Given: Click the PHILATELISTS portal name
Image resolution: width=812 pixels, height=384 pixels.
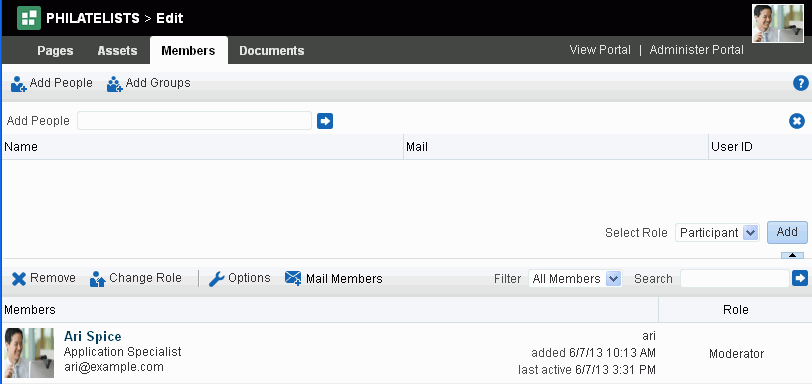Looking at the screenshot, I should [93, 19].
